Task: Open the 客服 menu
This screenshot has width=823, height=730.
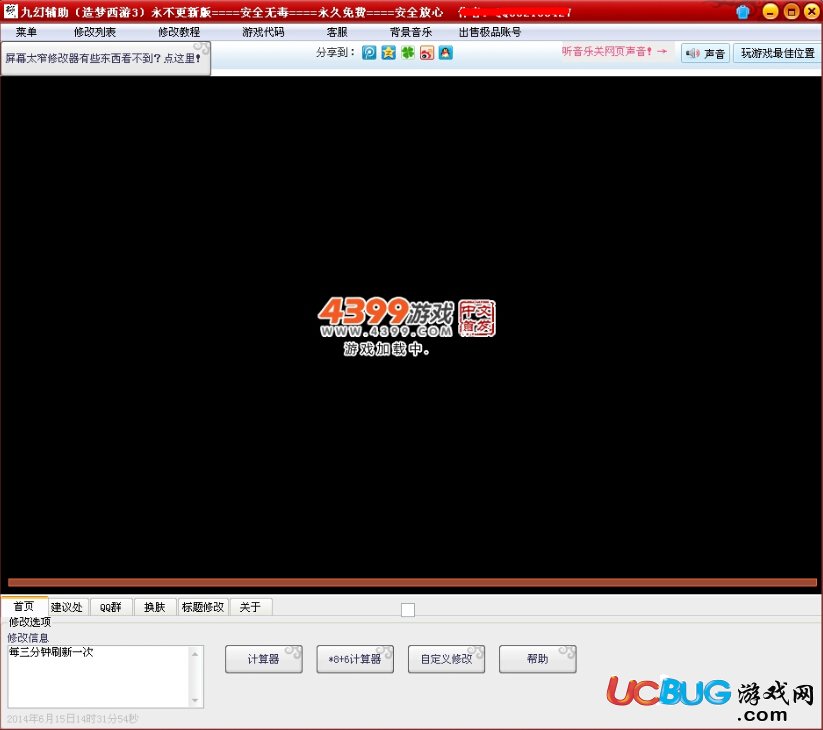Action: click(337, 32)
